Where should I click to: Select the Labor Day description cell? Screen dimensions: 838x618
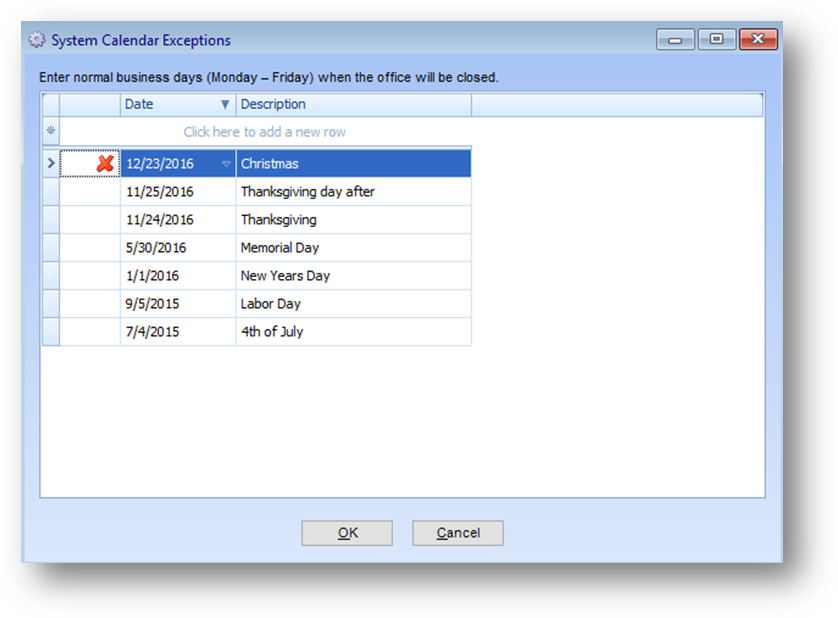point(353,304)
